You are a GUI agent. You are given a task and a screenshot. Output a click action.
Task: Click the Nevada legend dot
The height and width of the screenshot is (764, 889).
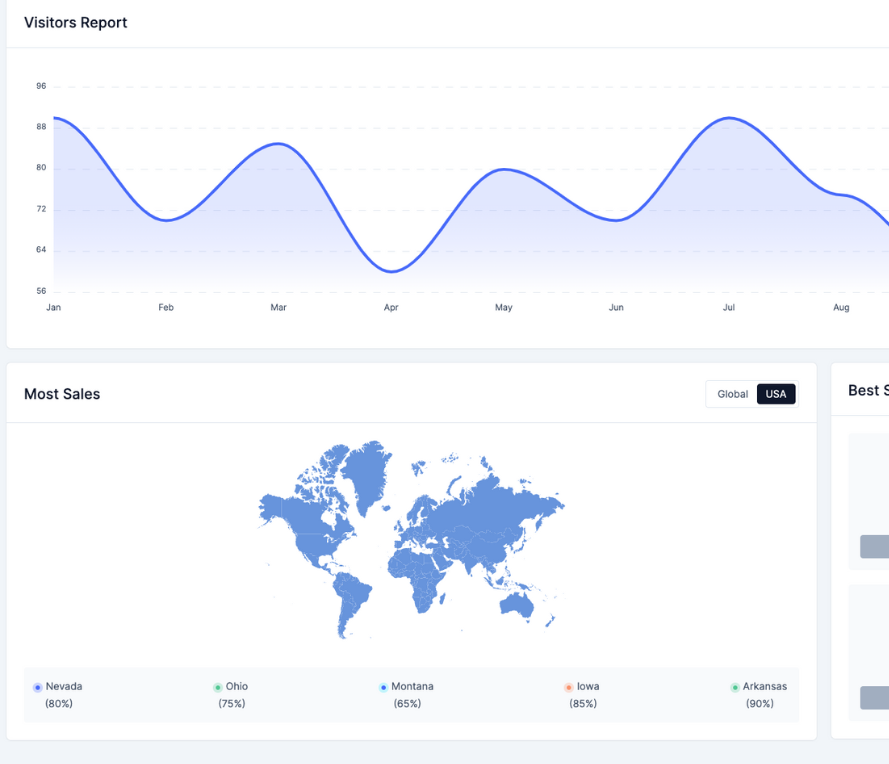38,688
